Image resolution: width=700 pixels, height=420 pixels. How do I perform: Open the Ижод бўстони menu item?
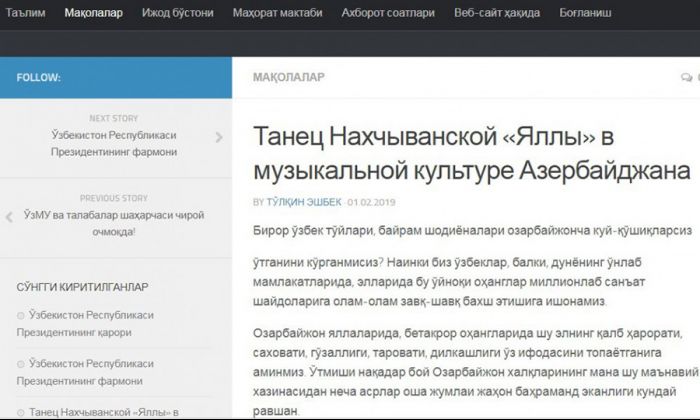click(x=178, y=12)
